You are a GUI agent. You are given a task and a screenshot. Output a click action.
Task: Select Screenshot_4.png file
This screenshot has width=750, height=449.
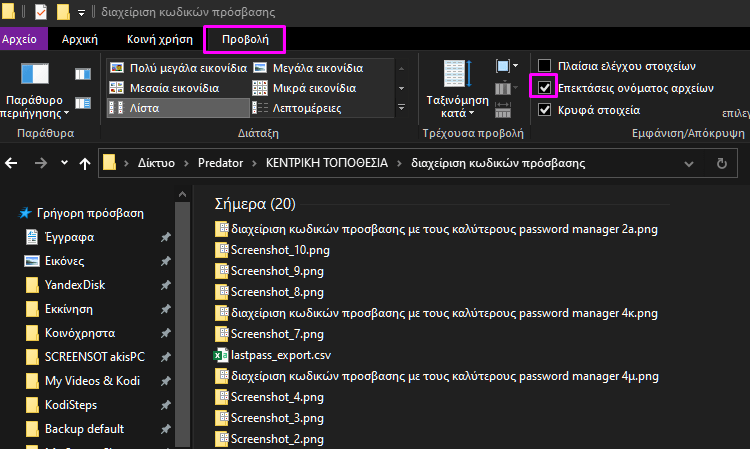click(x=269, y=397)
